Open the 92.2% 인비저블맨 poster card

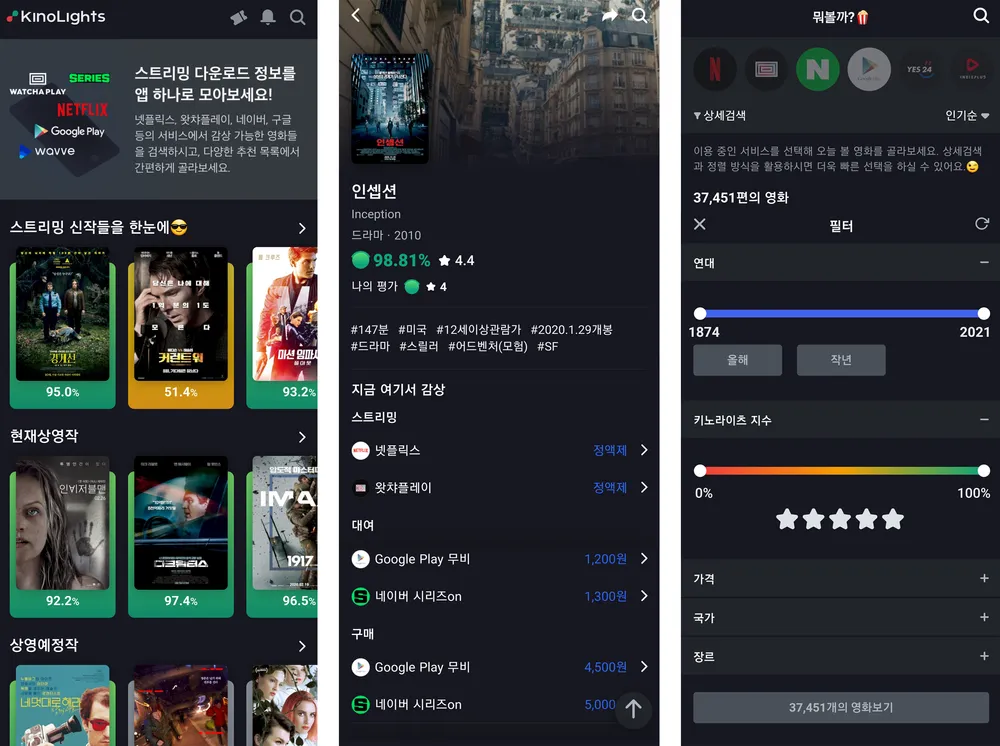click(62, 536)
